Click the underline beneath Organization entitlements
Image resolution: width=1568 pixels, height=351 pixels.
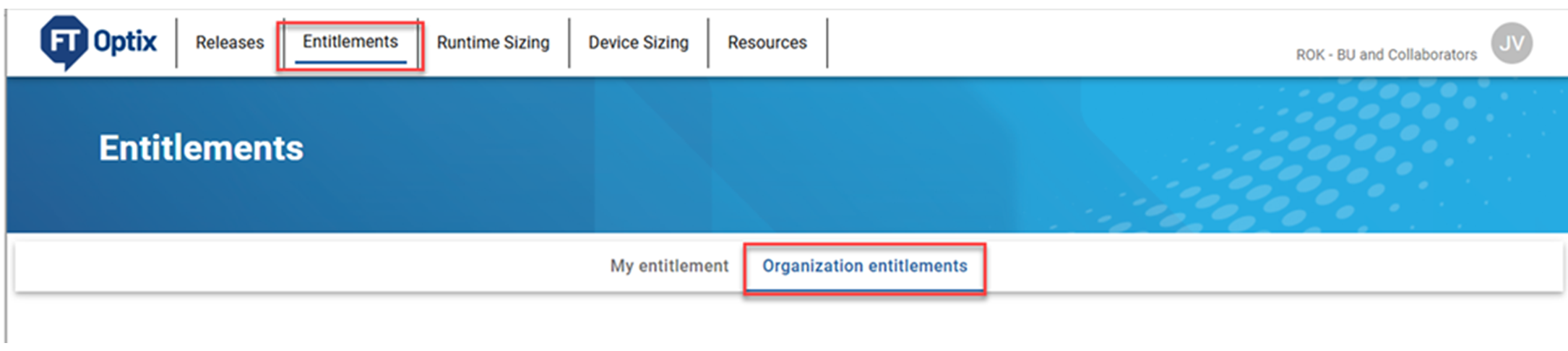point(864,290)
